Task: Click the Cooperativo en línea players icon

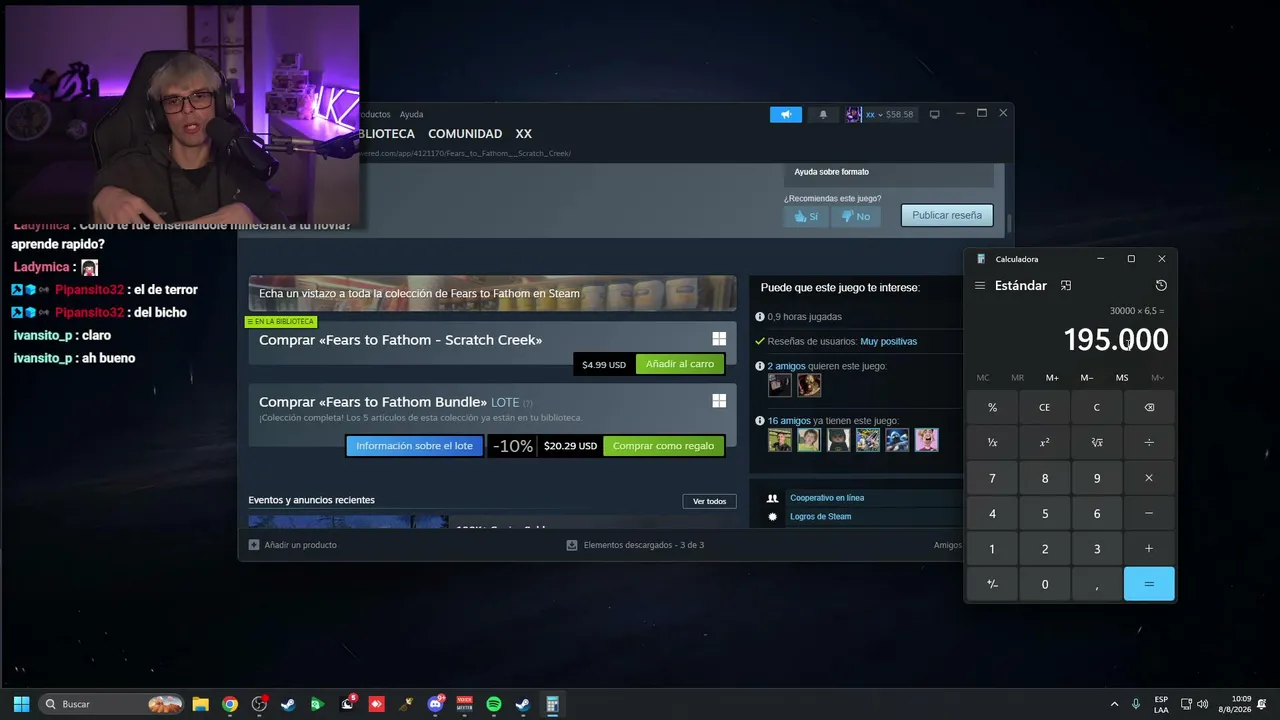Action: [x=772, y=498]
